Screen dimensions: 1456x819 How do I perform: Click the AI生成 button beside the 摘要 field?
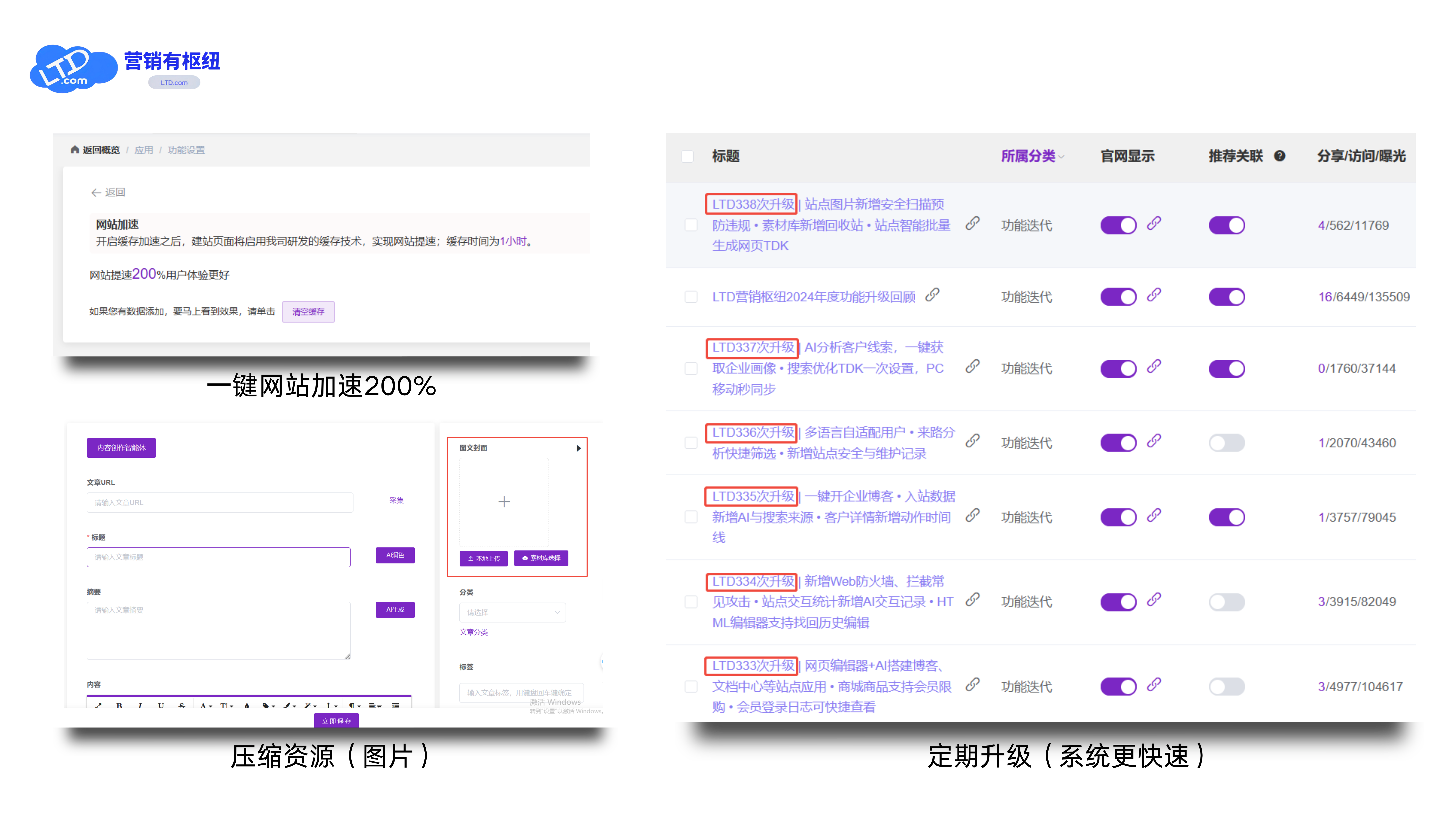(395, 609)
